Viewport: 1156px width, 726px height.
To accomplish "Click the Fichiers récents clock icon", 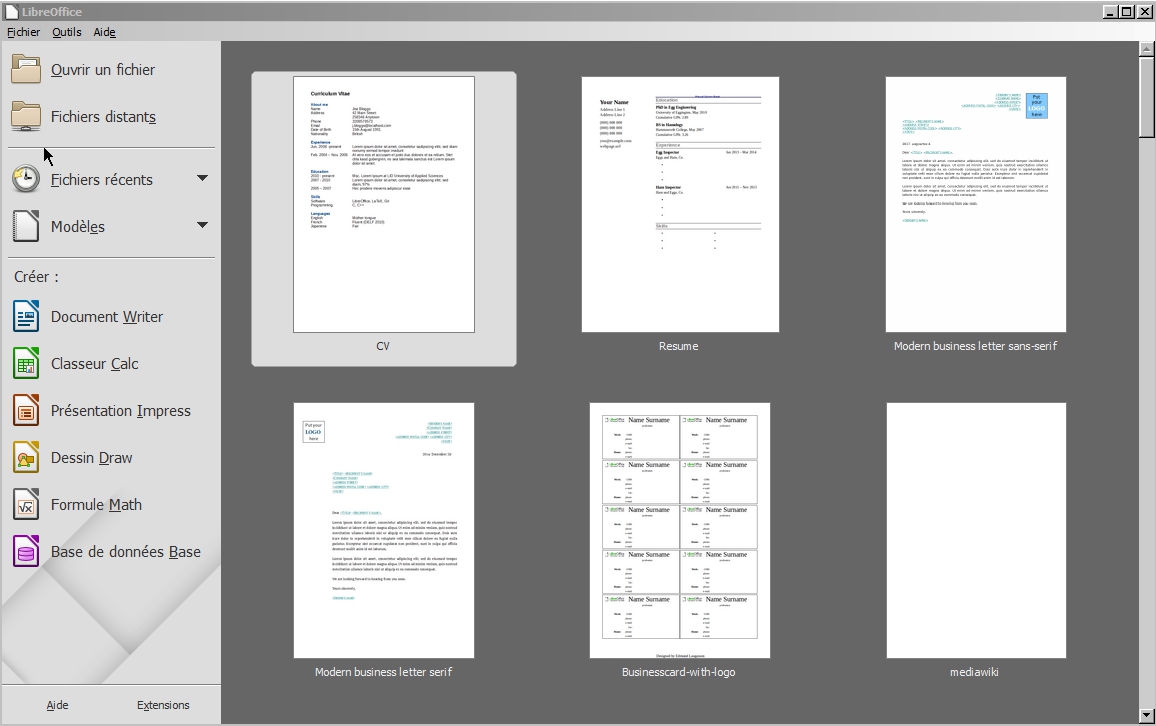I will click(x=26, y=179).
